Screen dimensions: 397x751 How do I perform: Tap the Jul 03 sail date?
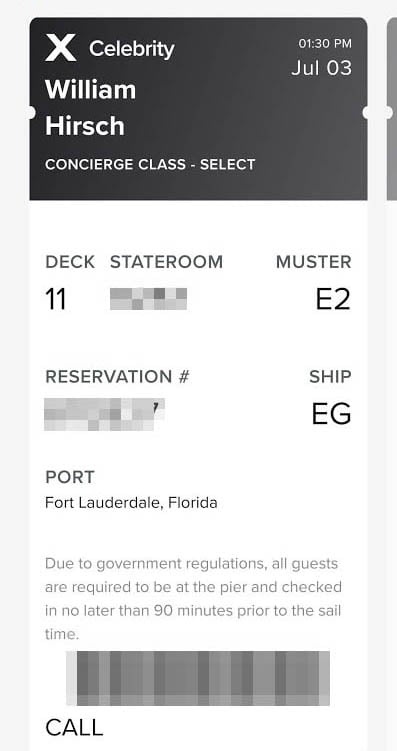click(x=322, y=68)
